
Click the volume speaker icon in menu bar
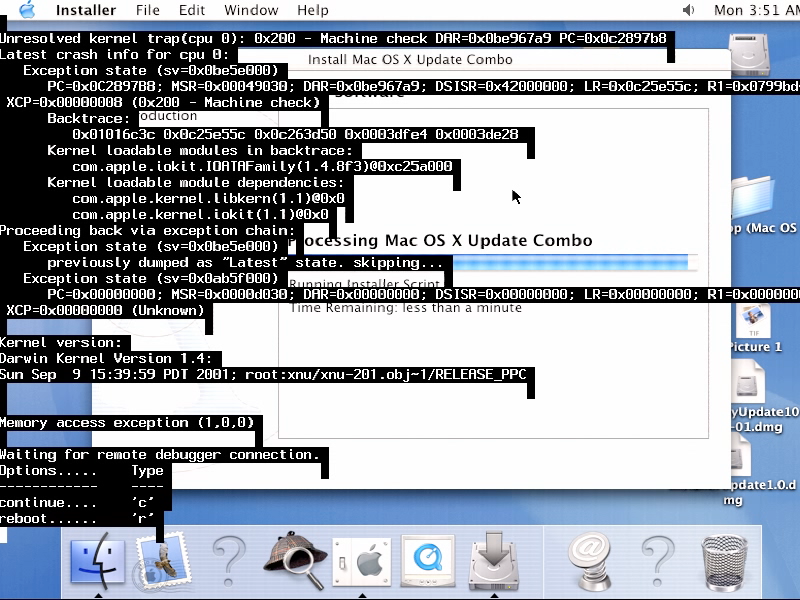click(x=689, y=10)
